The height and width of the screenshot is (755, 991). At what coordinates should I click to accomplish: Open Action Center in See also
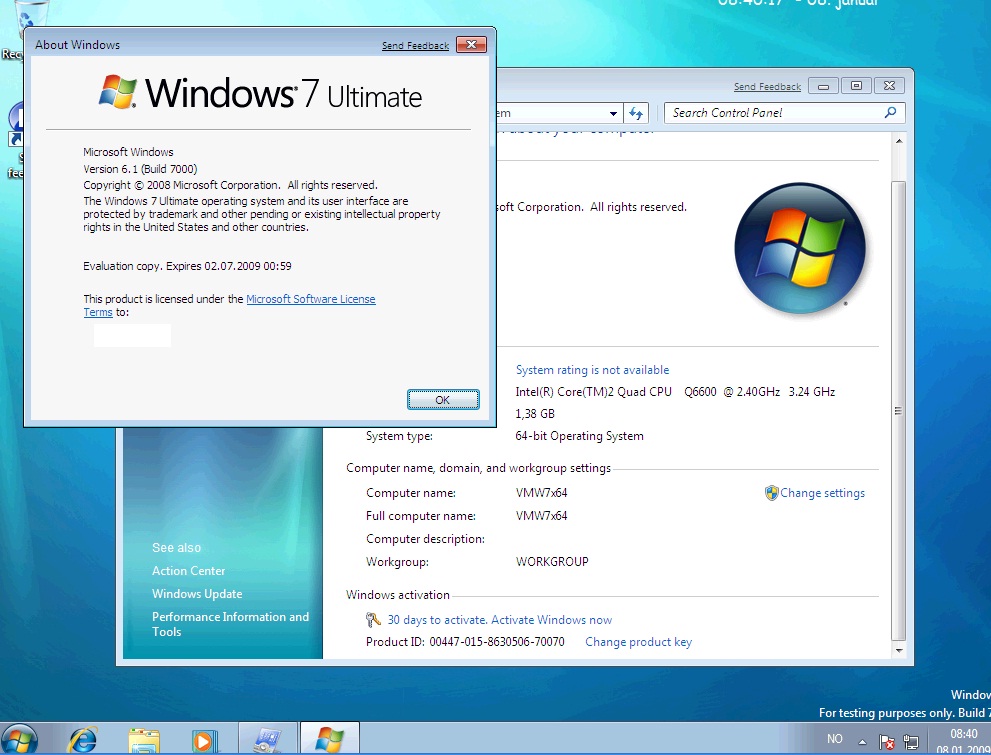188,571
